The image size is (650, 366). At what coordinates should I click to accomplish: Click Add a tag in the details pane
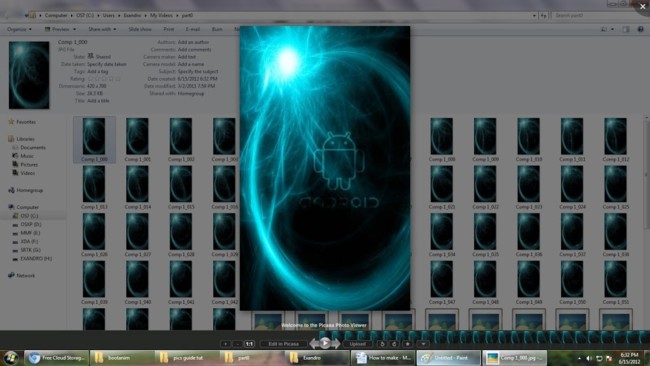[97, 72]
